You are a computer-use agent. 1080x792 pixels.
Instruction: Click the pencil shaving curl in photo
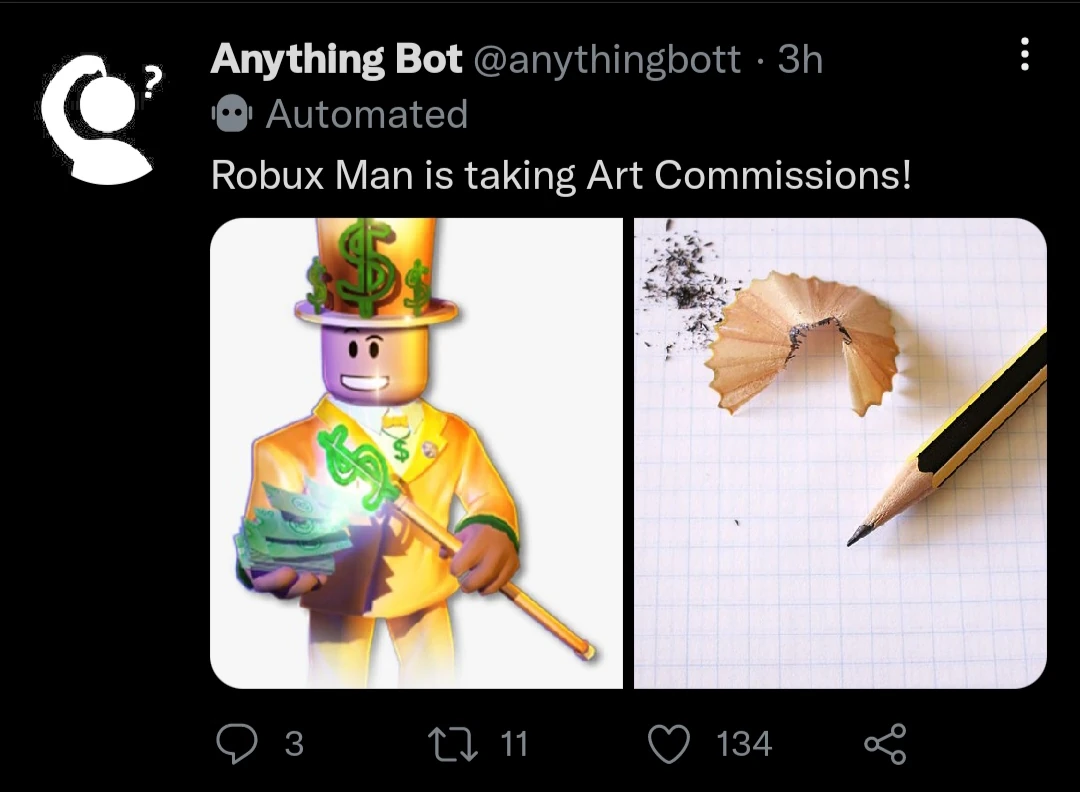810,340
